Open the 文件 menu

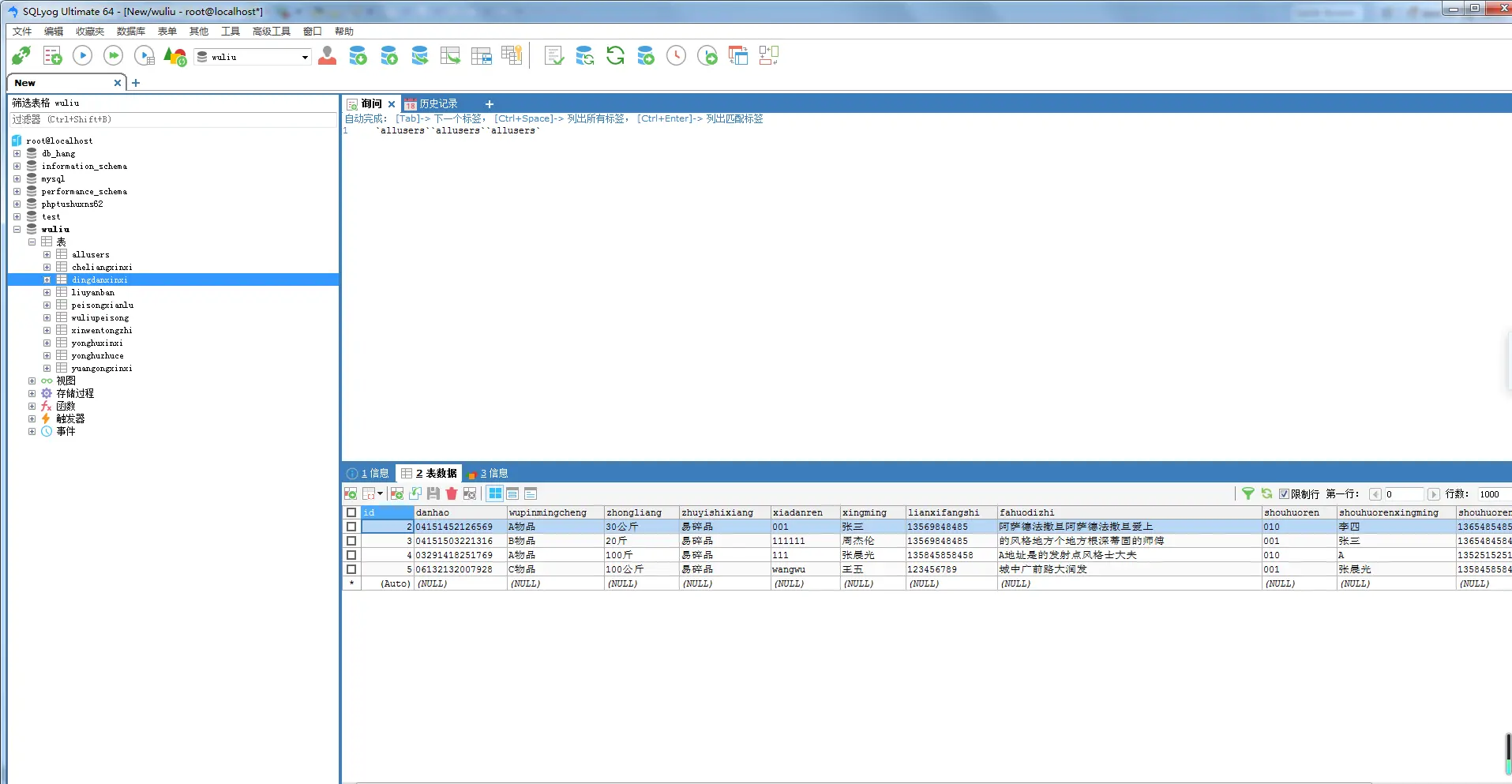click(22, 32)
